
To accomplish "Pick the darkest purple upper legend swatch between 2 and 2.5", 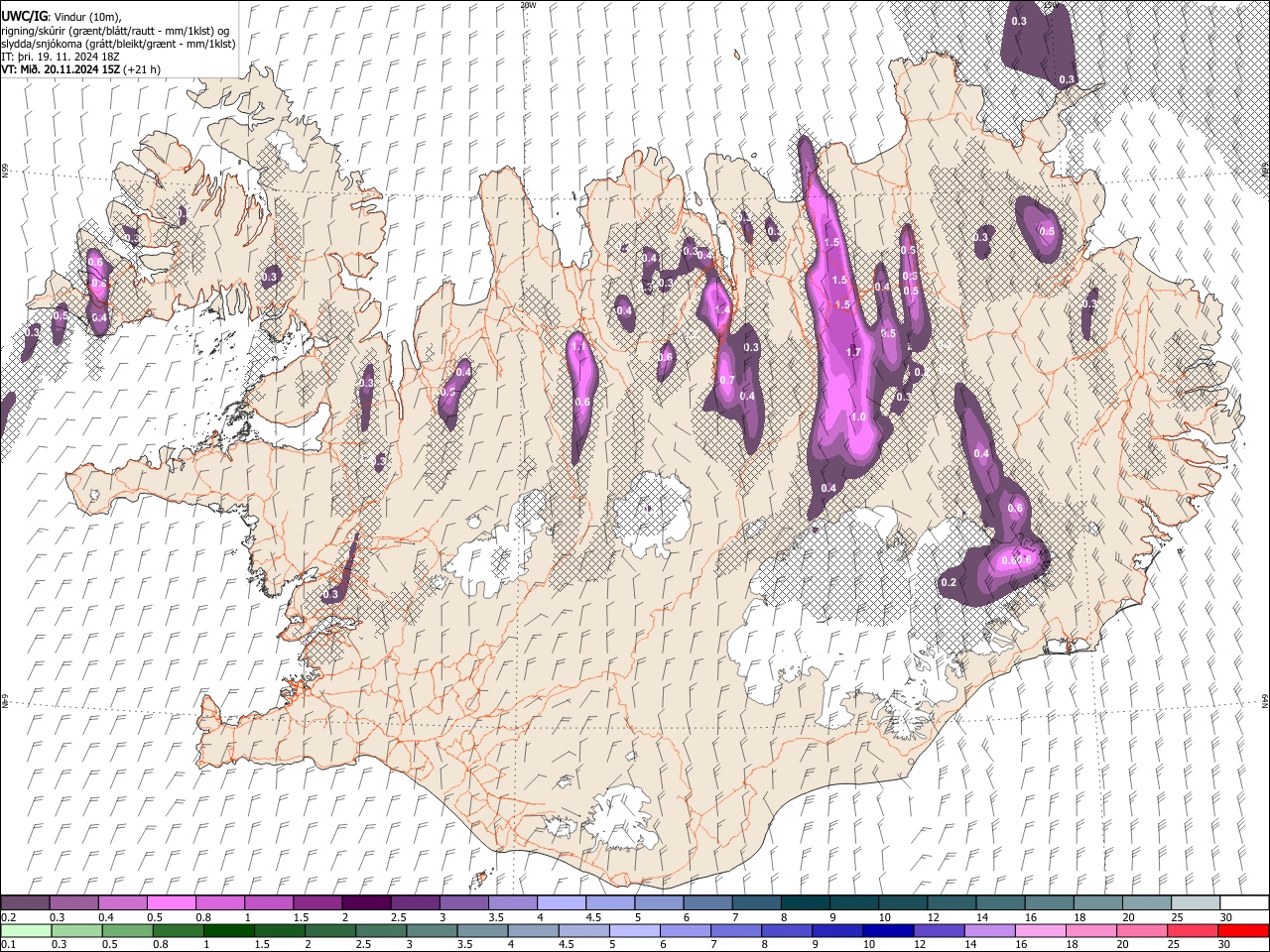I will [367, 903].
